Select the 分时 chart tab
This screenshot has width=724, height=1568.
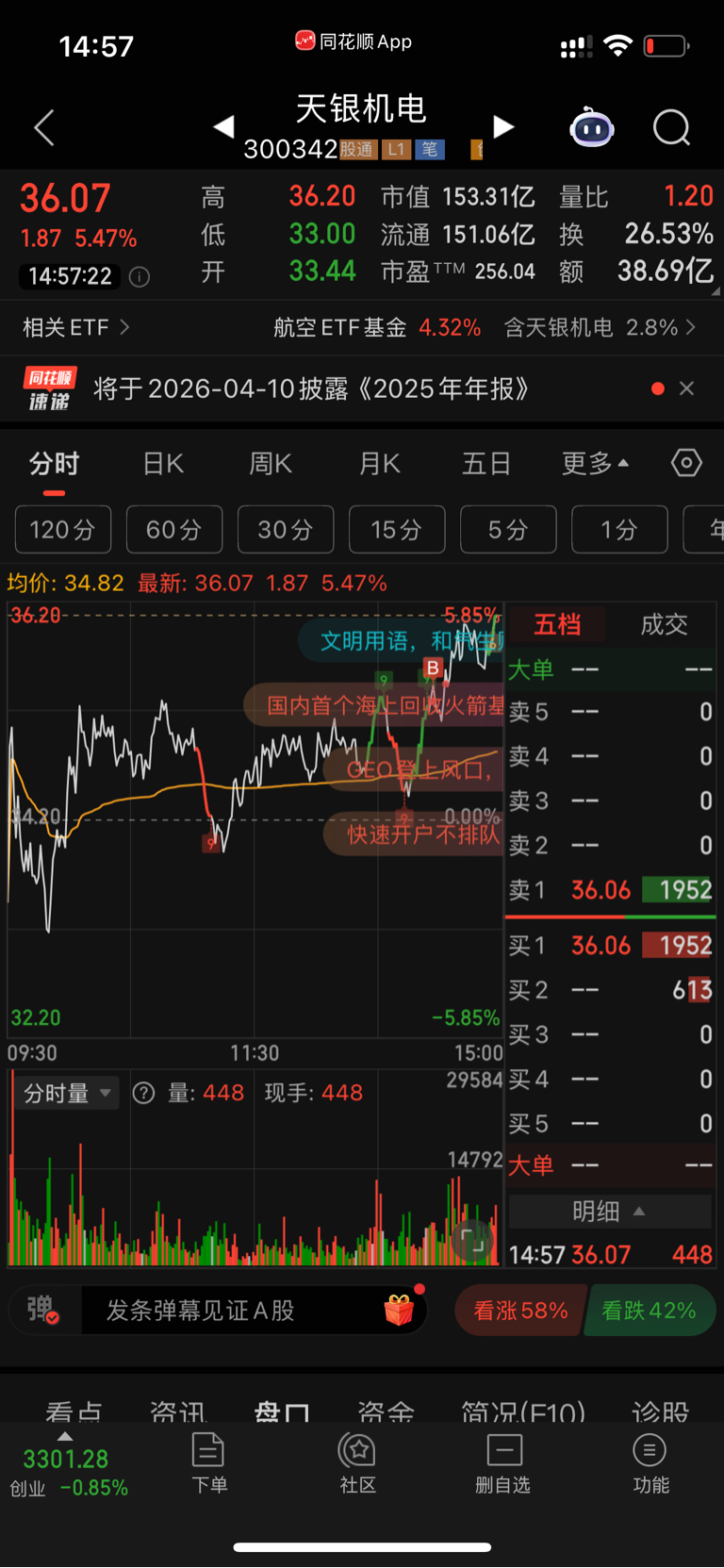pos(54,463)
